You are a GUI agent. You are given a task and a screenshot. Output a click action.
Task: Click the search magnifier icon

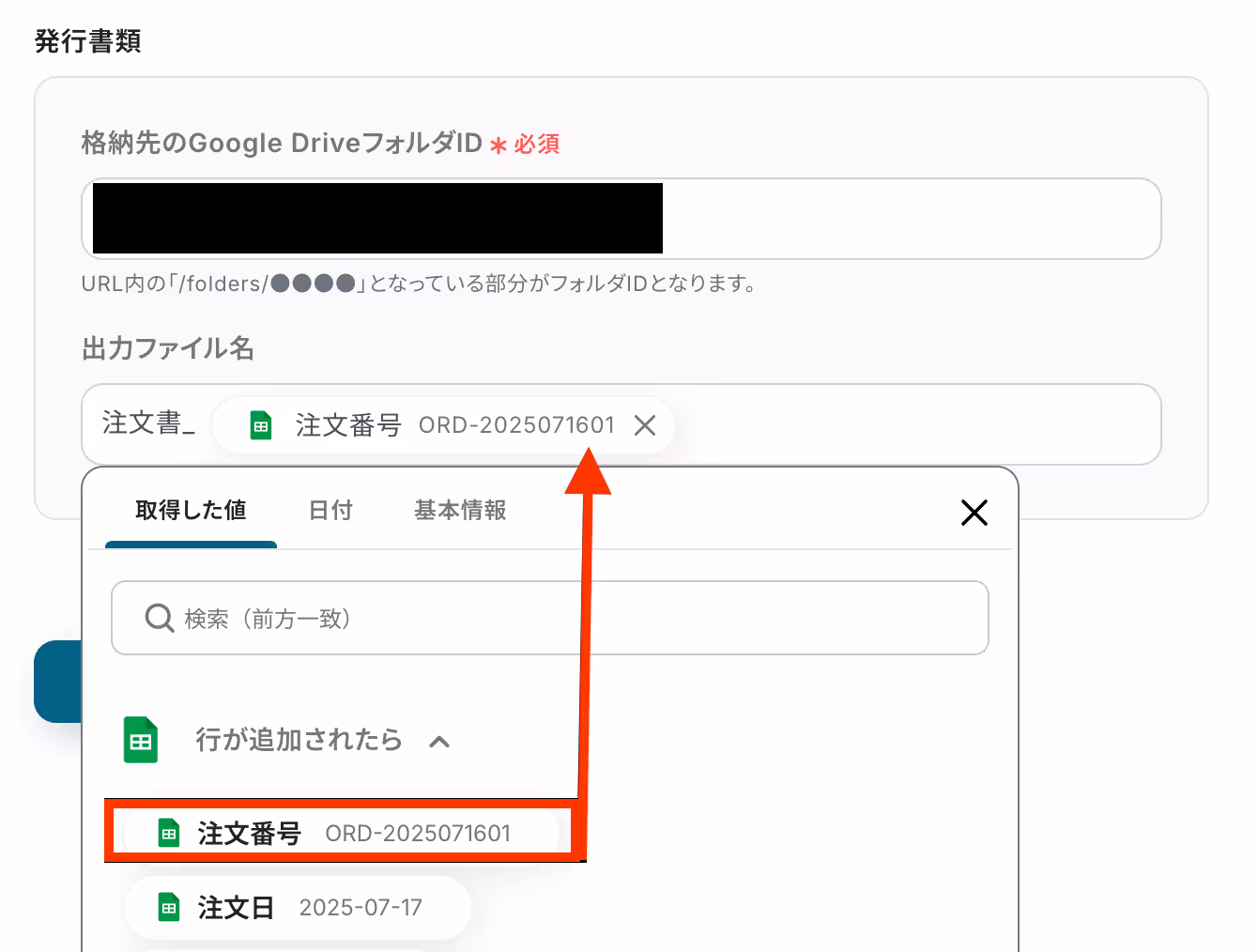[160, 618]
